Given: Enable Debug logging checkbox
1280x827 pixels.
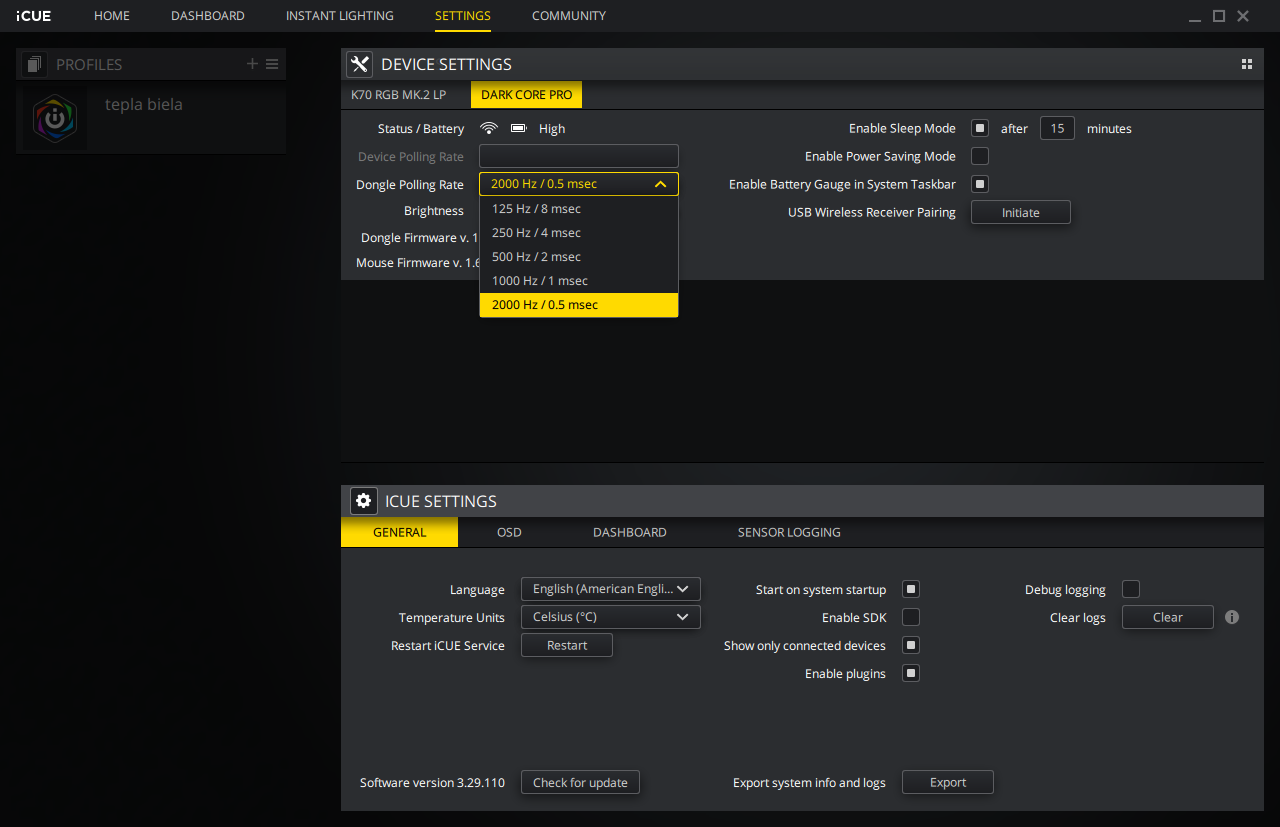Looking at the screenshot, I should pyautogui.click(x=1131, y=589).
